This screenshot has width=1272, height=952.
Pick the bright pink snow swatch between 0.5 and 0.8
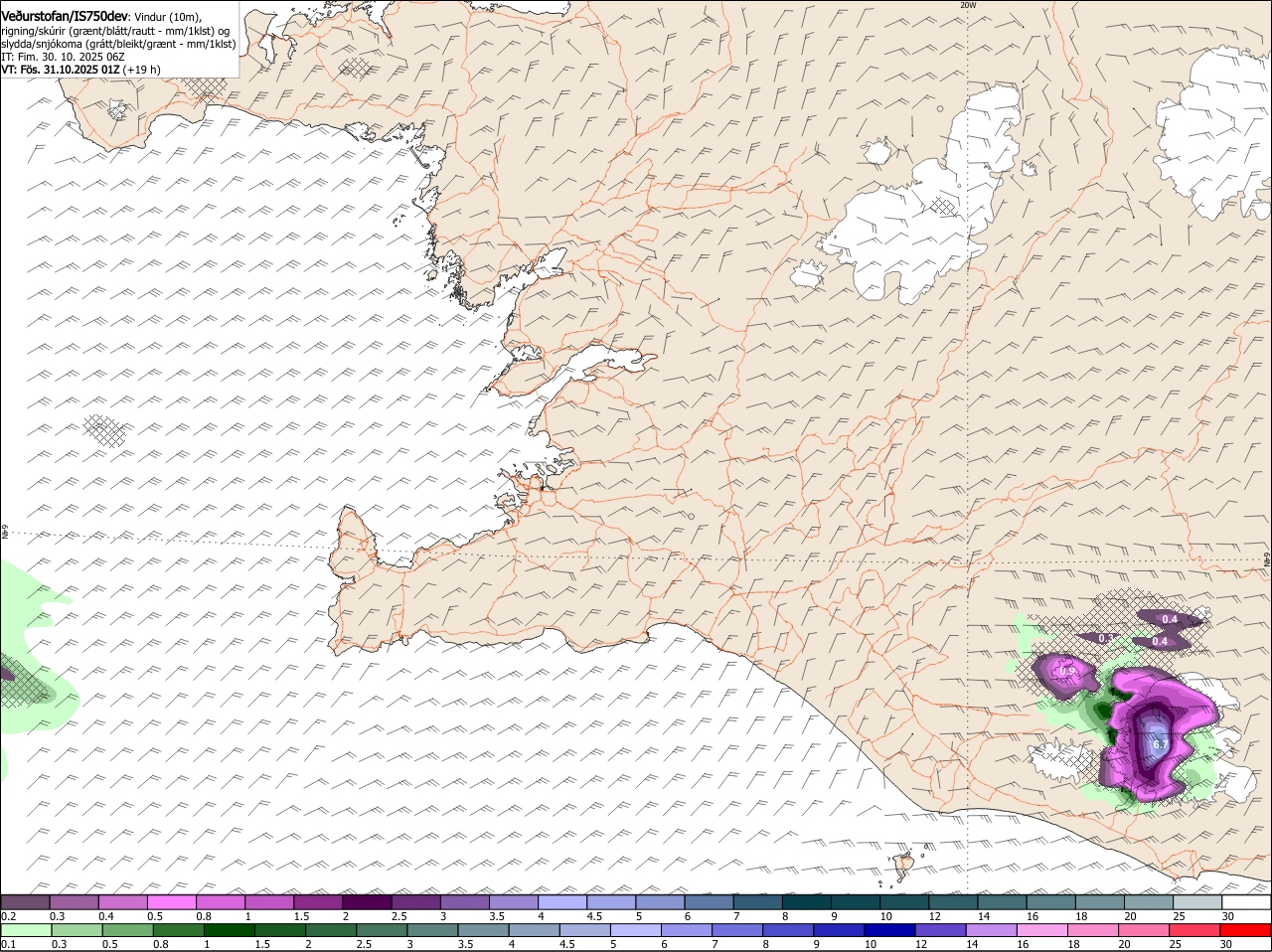(x=171, y=902)
